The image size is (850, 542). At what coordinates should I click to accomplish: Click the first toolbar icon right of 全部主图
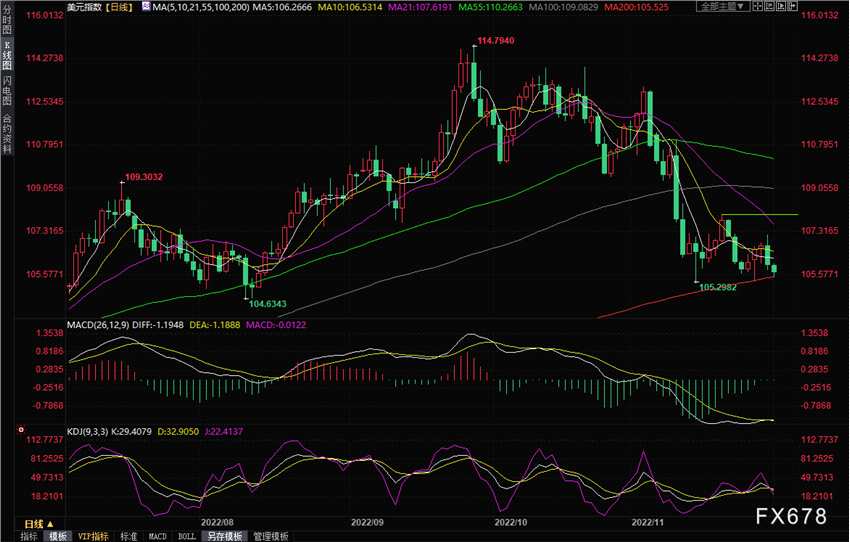[x=757, y=7]
